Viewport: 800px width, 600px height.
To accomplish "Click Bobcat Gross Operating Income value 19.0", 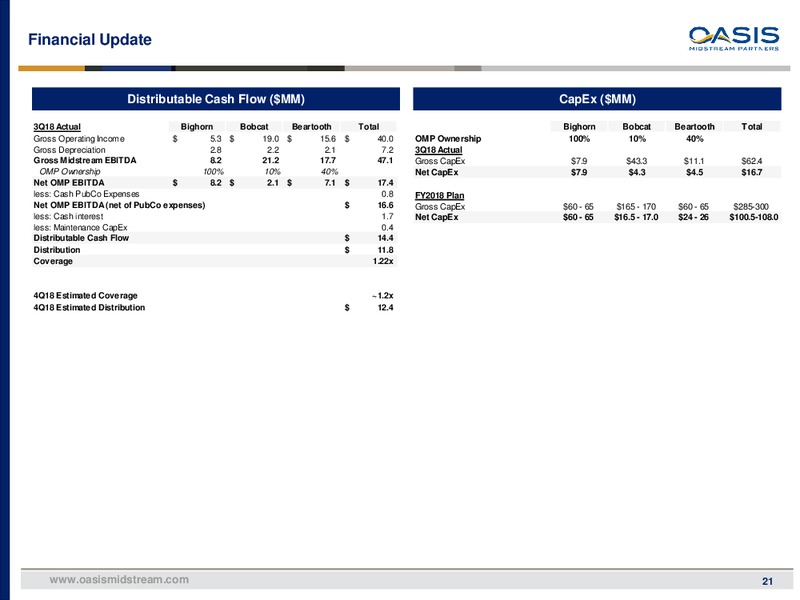I will click(x=271, y=139).
